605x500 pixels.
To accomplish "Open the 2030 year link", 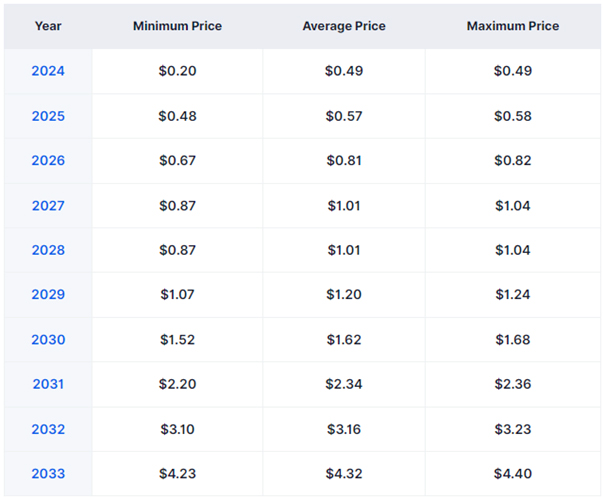I will pyautogui.click(x=48, y=339).
